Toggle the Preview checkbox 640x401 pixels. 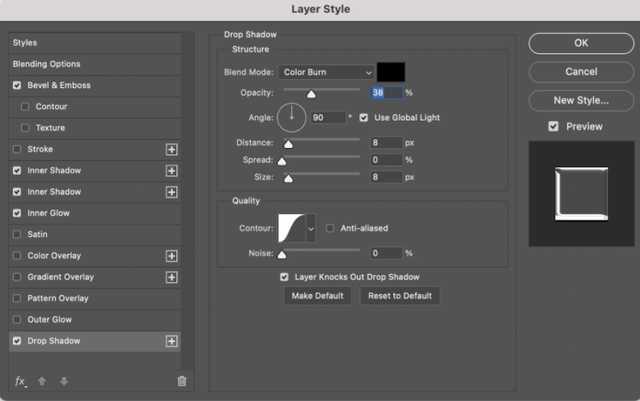pyautogui.click(x=553, y=127)
